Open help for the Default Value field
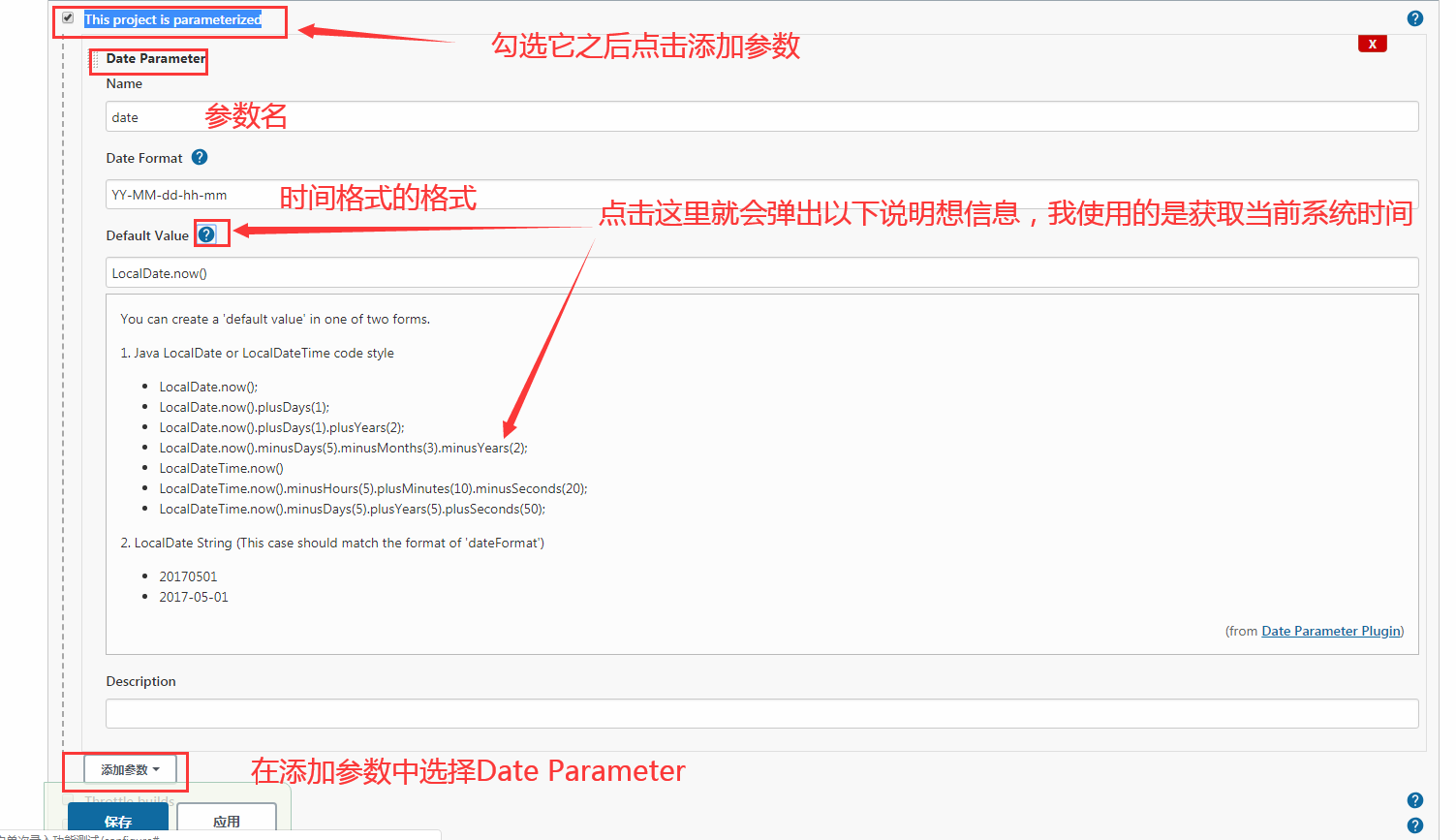1456x840 pixels. pos(211,233)
